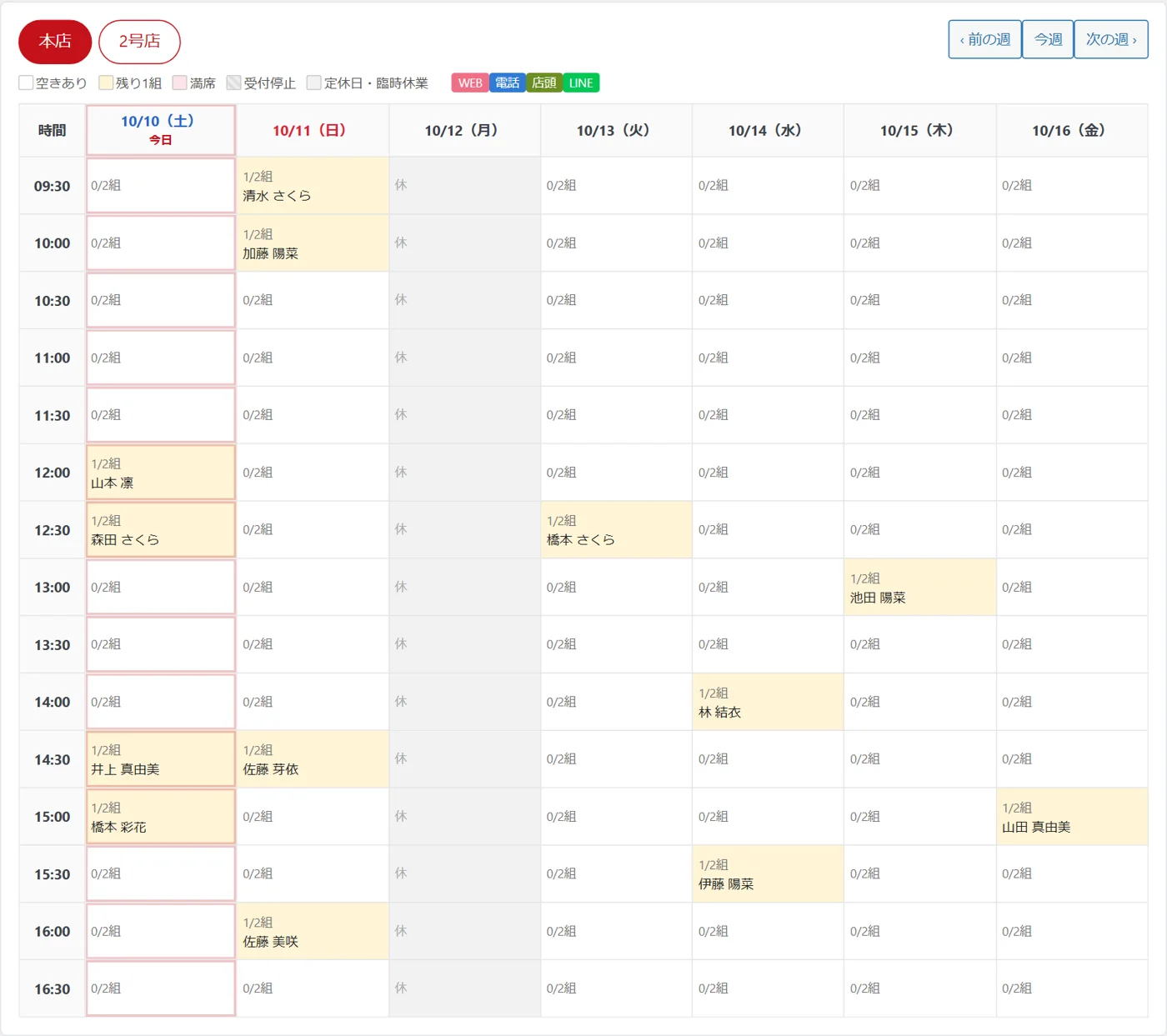The height and width of the screenshot is (1036, 1167).
Task: Switch to the 2号店 store tab
Action: tap(139, 42)
